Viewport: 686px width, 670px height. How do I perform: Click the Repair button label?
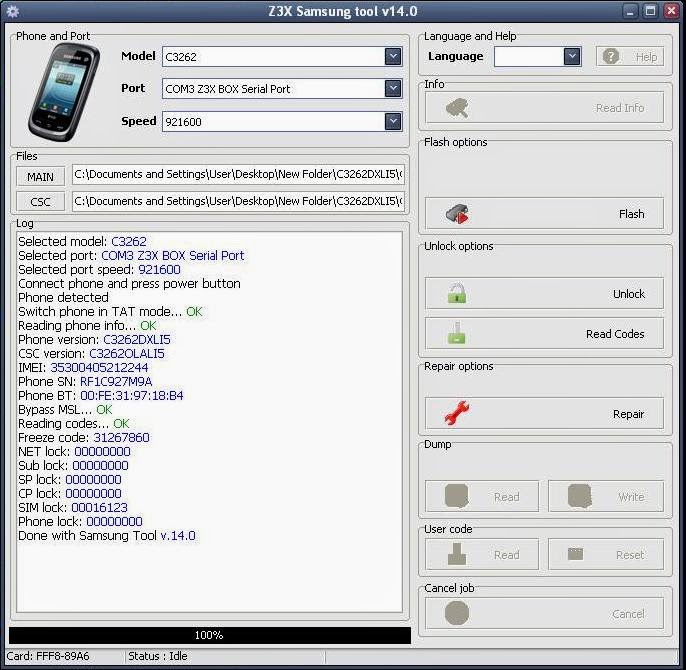629,414
